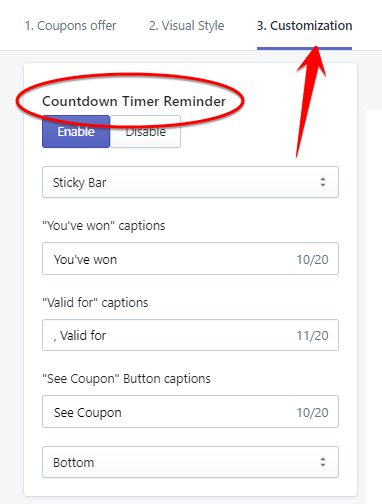
Task: Go to the Visual Style tab
Action: 187,26
